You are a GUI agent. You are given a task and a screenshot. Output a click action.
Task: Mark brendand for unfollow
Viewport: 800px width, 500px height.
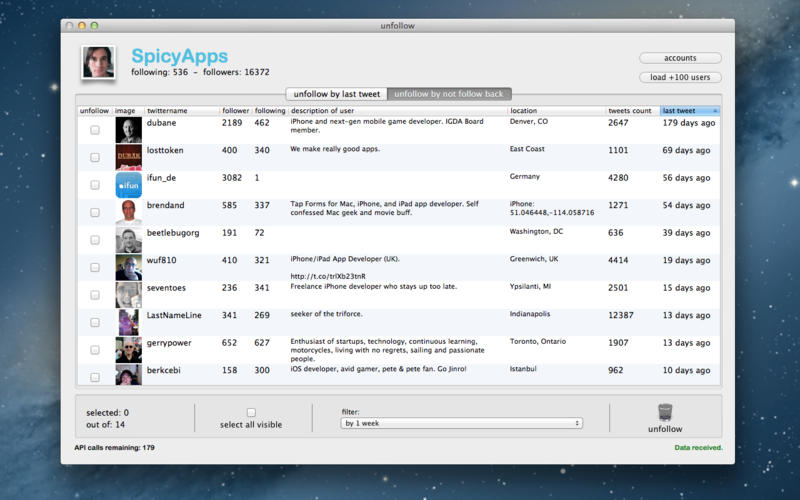pos(95,212)
